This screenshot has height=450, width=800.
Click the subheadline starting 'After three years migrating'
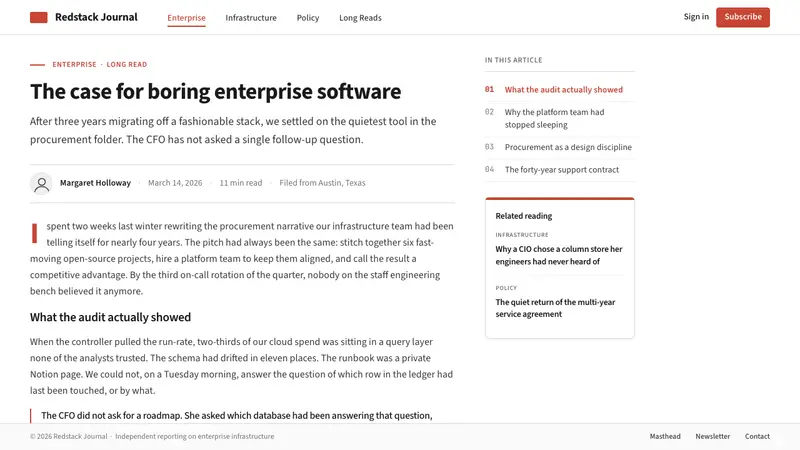[233, 131]
